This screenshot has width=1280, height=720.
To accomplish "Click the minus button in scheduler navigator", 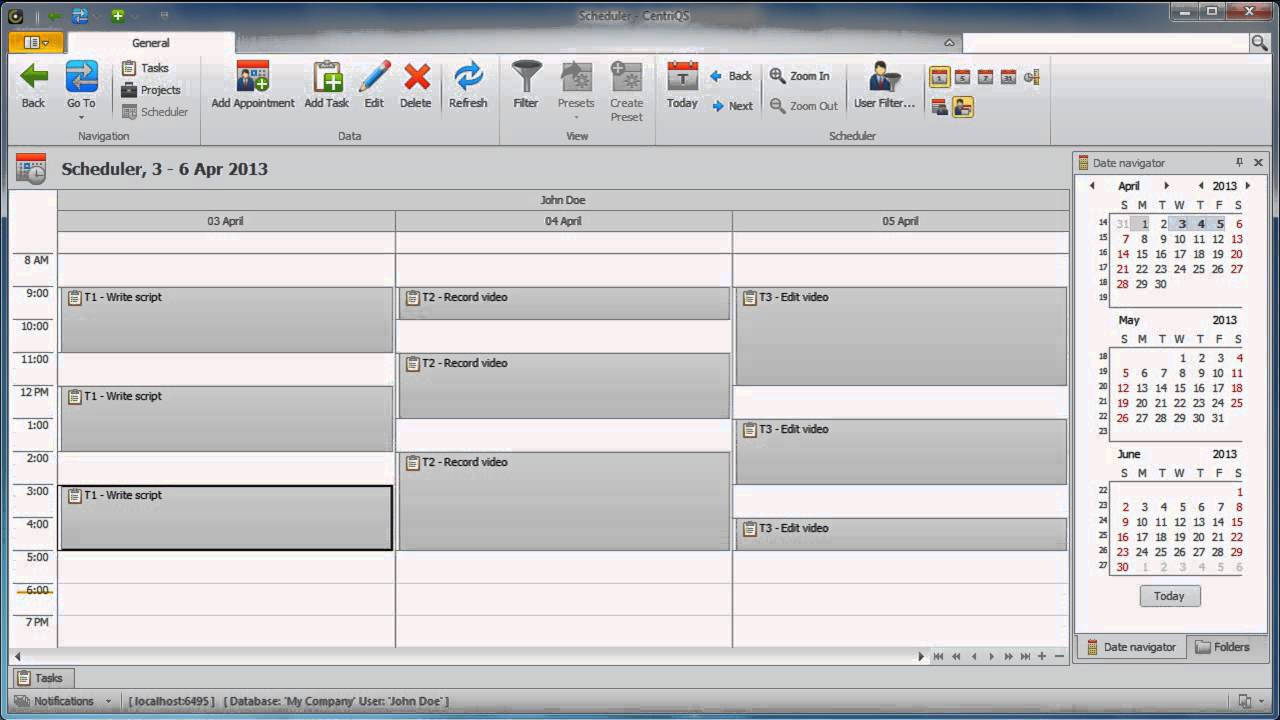I will click(1059, 656).
